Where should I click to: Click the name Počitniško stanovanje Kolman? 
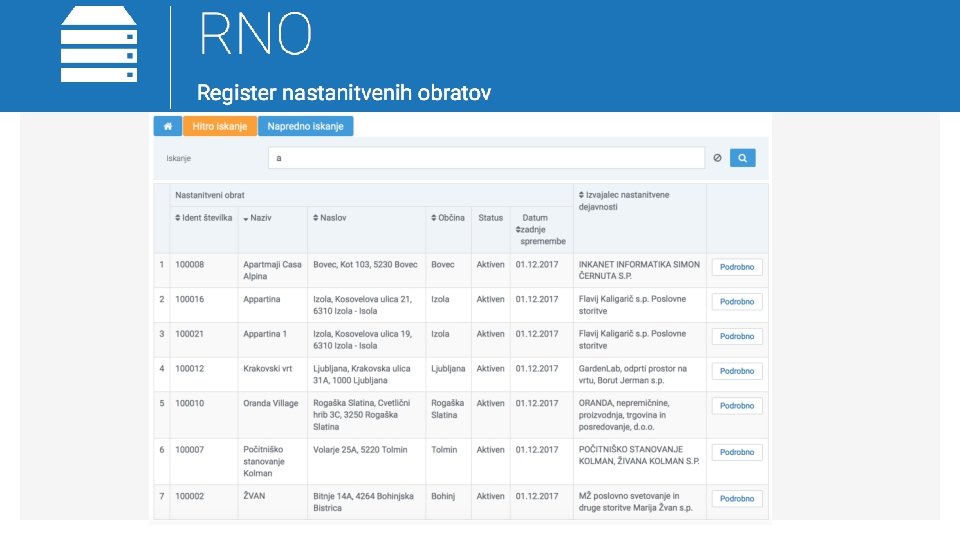tap(264, 462)
